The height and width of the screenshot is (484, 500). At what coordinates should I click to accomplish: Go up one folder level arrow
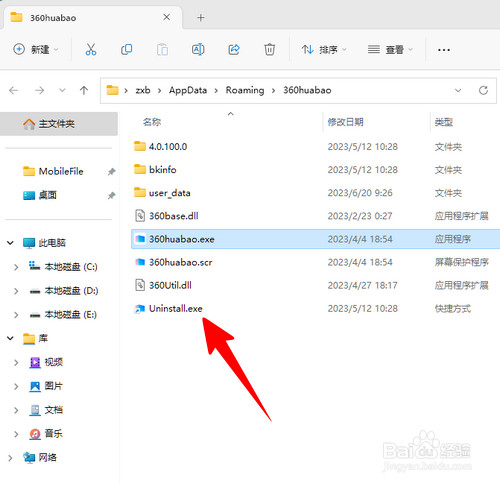84,90
